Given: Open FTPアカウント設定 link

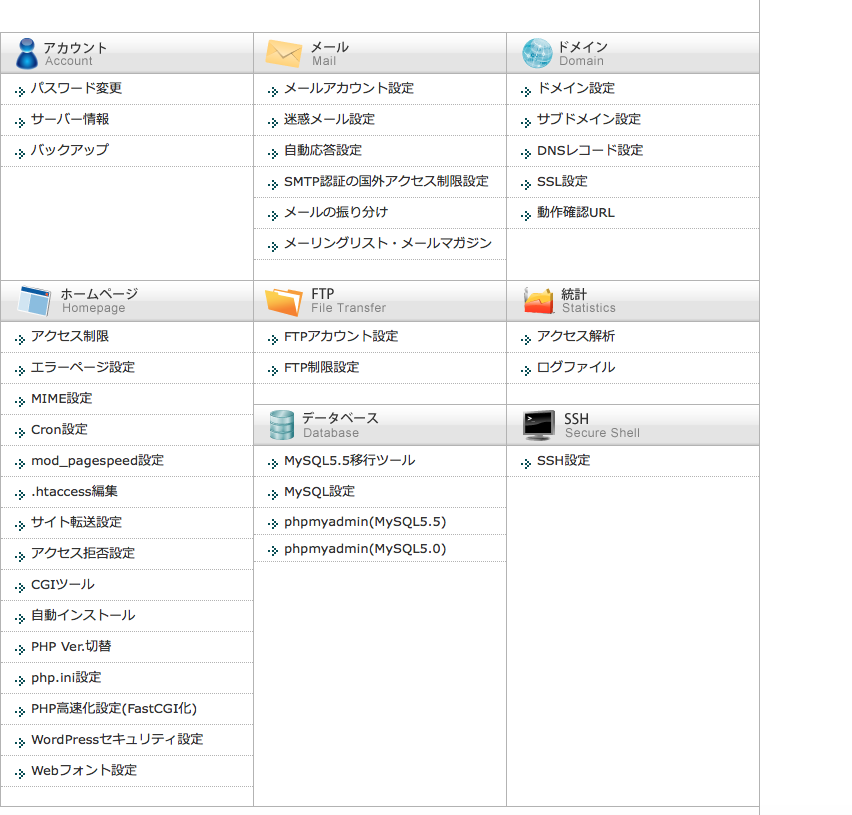Looking at the screenshot, I should (340, 336).
